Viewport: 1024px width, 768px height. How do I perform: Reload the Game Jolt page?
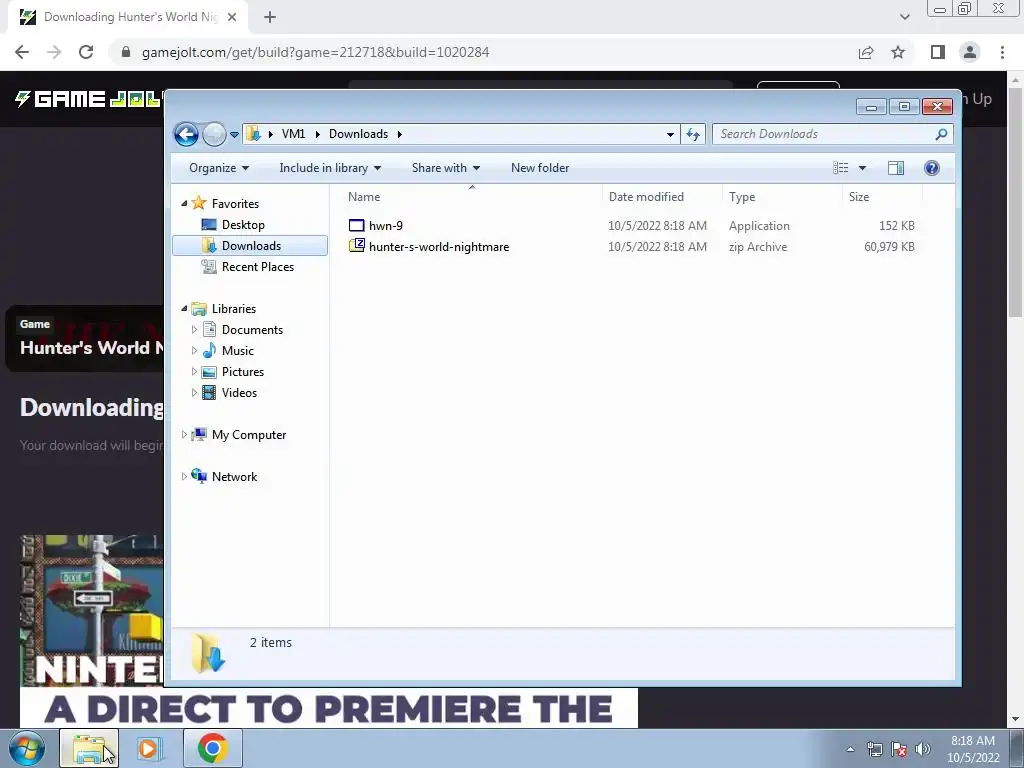pyautogui.click(x=86, y=52)
